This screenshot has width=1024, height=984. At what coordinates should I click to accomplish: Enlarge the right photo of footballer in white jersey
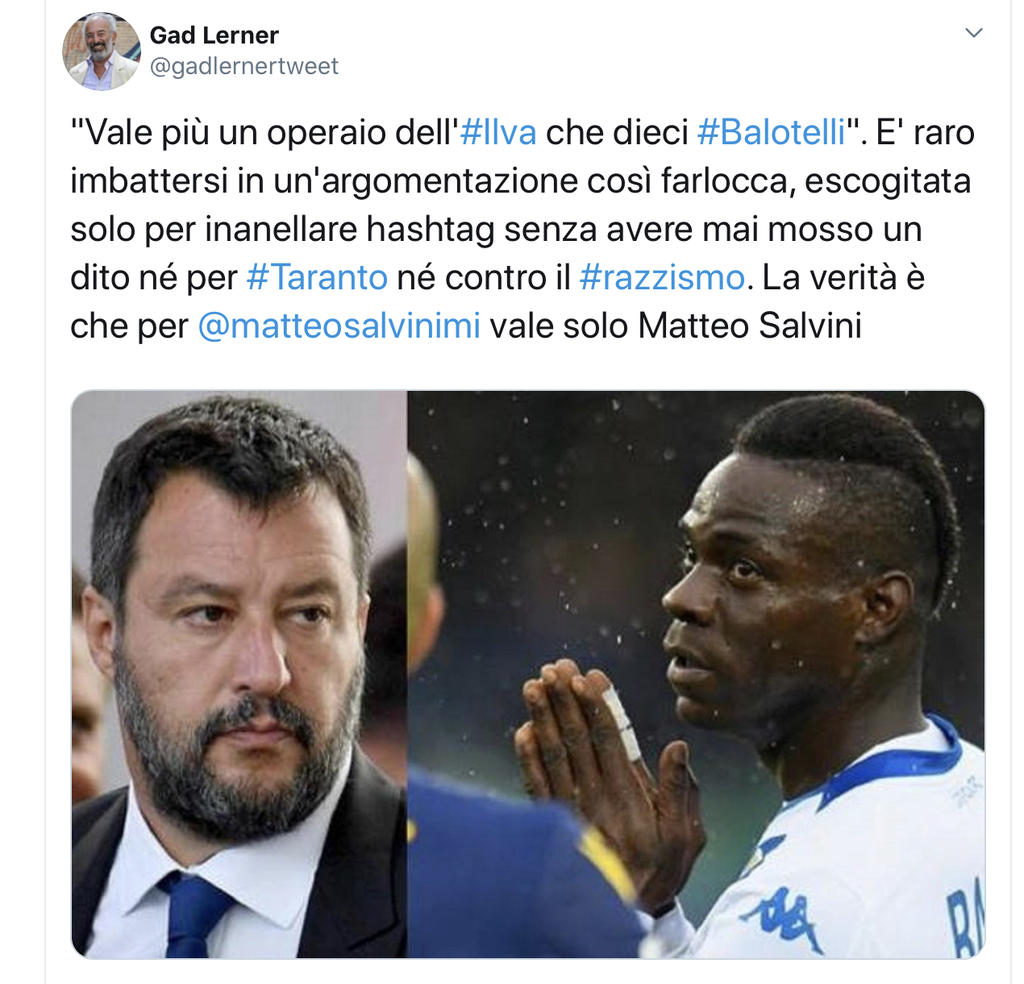696,675
